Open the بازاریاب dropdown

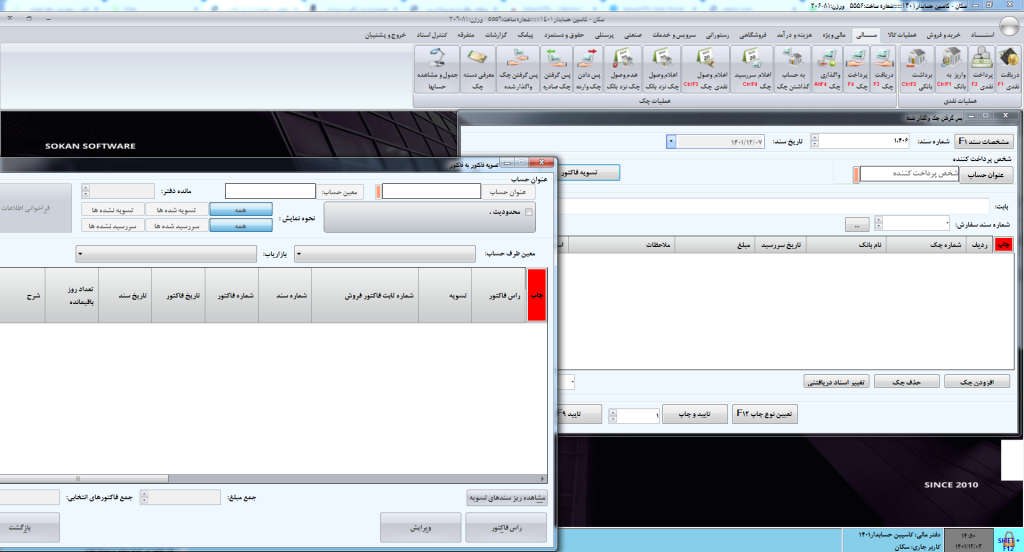pyautogui.click(x=166, y=254)
